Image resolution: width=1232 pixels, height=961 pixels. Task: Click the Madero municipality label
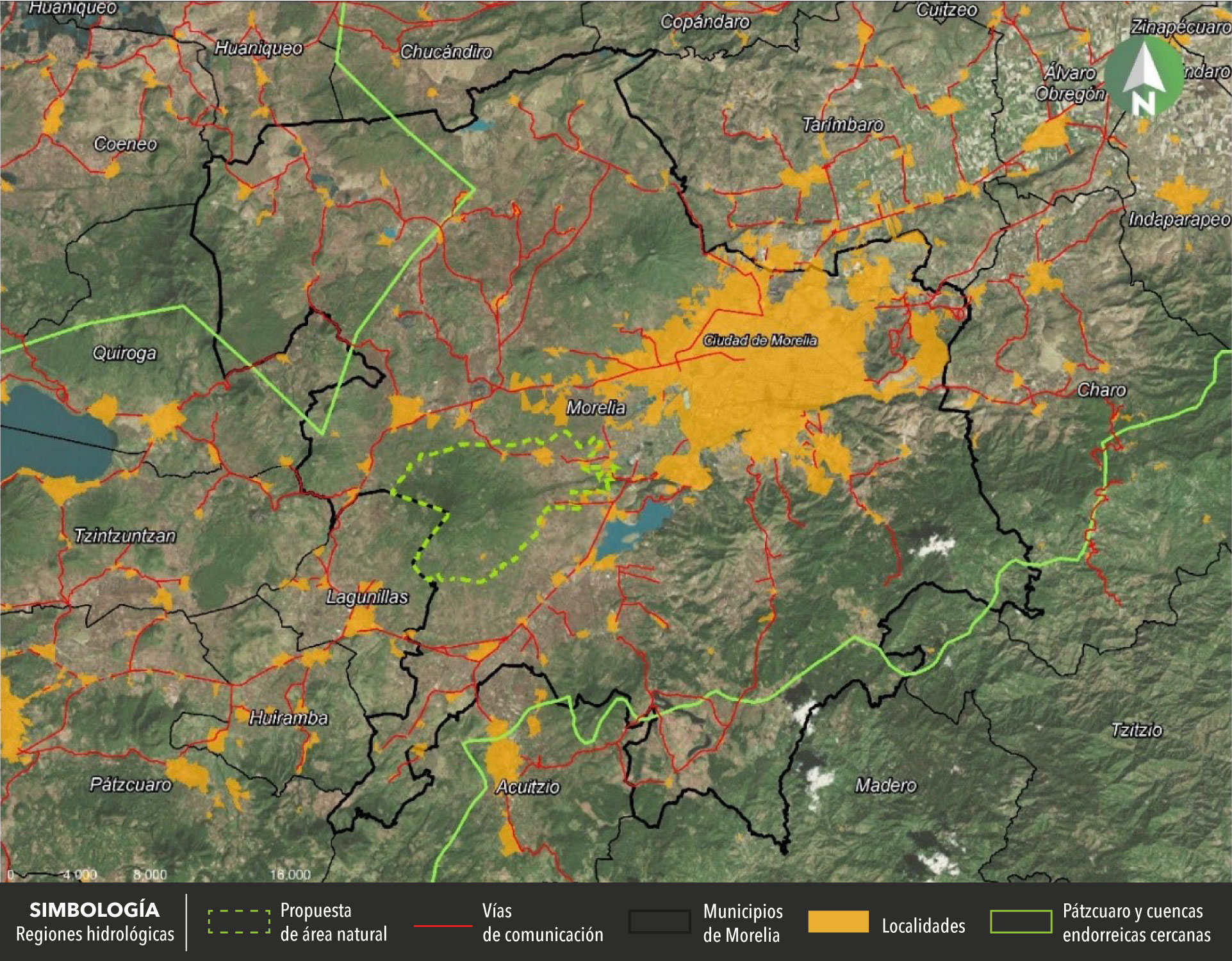pos(885,785)
